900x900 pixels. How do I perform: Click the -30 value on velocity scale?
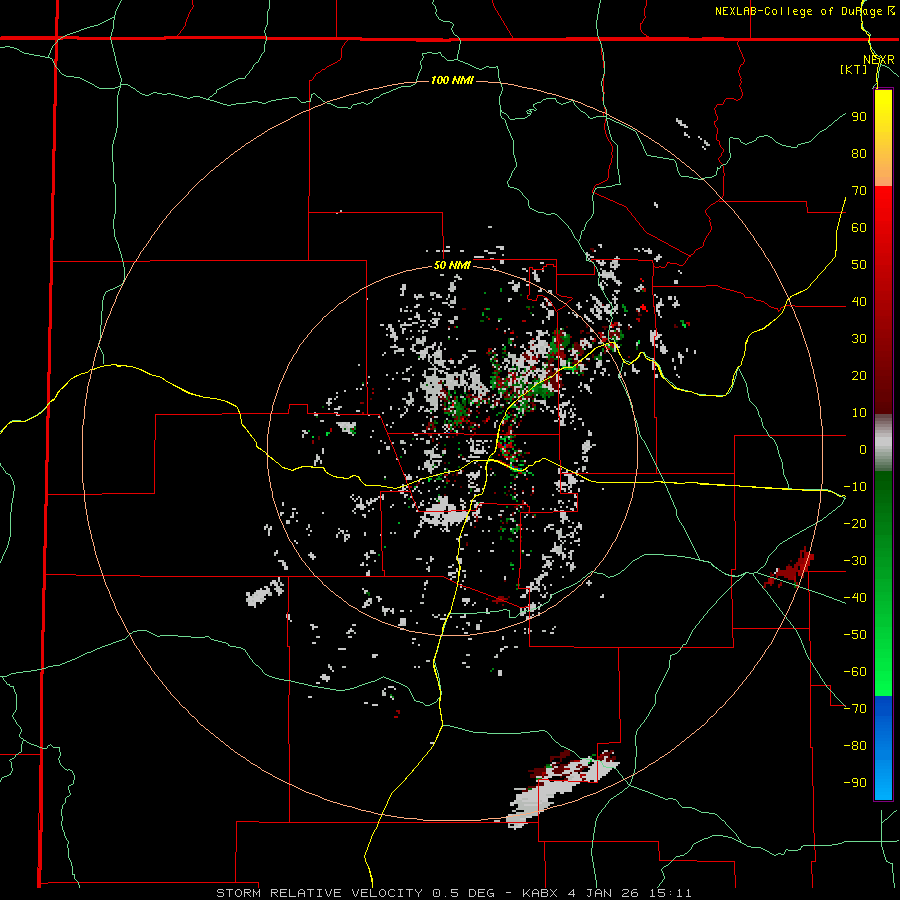(x=855, y=561)
